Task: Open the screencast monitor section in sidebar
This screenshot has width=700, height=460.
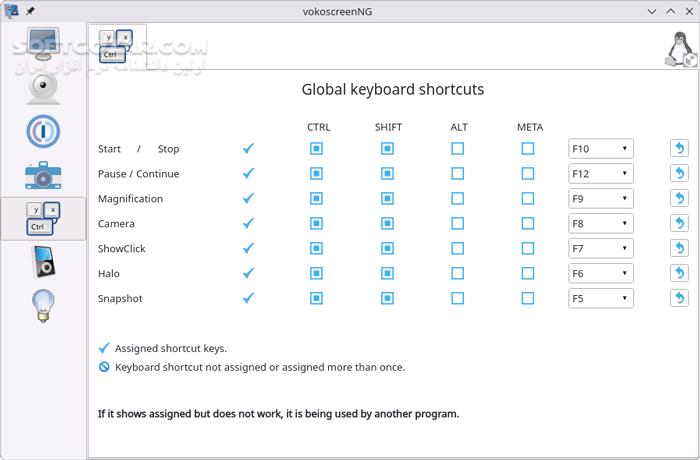Action: click(43, 44)
